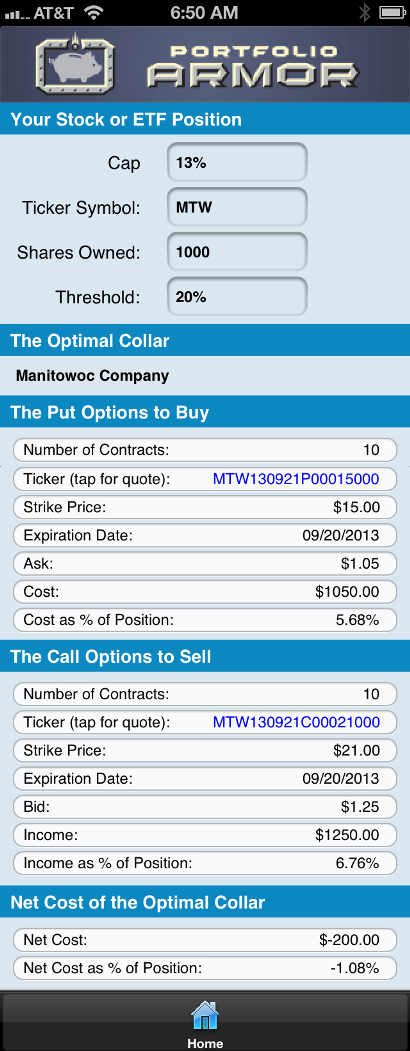Tap the Bluetooth status icon
This screenshot has height=1051, width=410.
[364, 12]
